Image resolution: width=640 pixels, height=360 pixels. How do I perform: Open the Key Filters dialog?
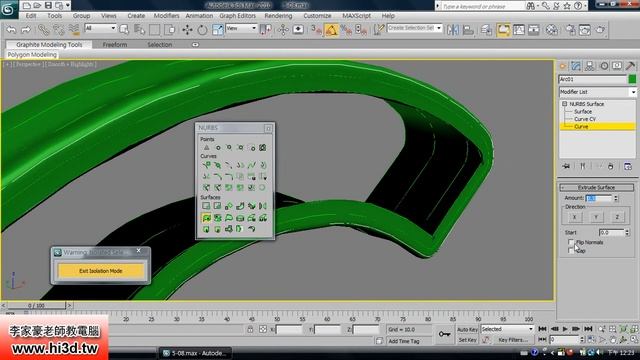click(513, 340)
